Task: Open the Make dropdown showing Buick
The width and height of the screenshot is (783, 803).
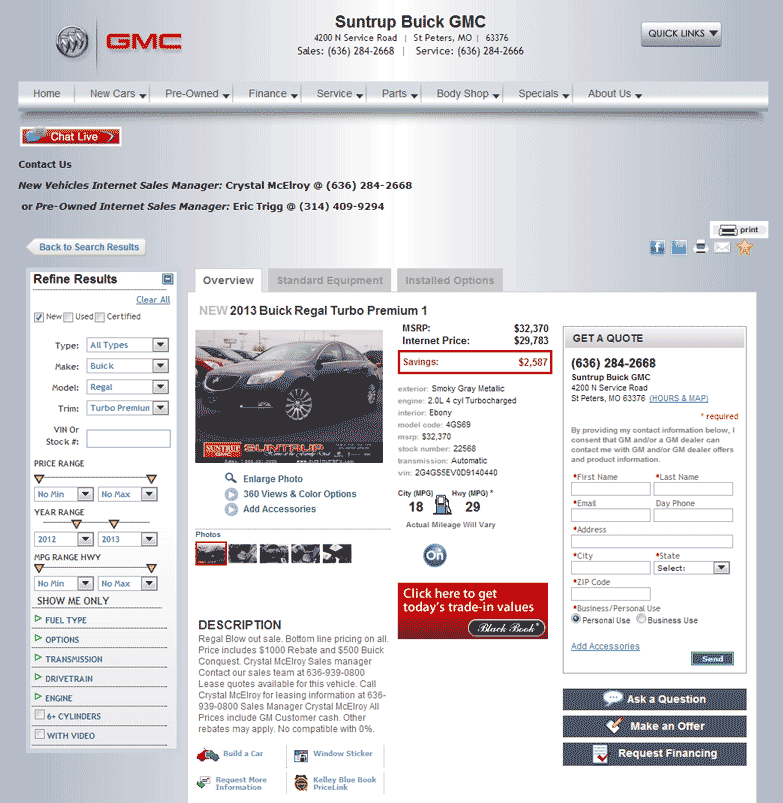Action: point(128,366)
